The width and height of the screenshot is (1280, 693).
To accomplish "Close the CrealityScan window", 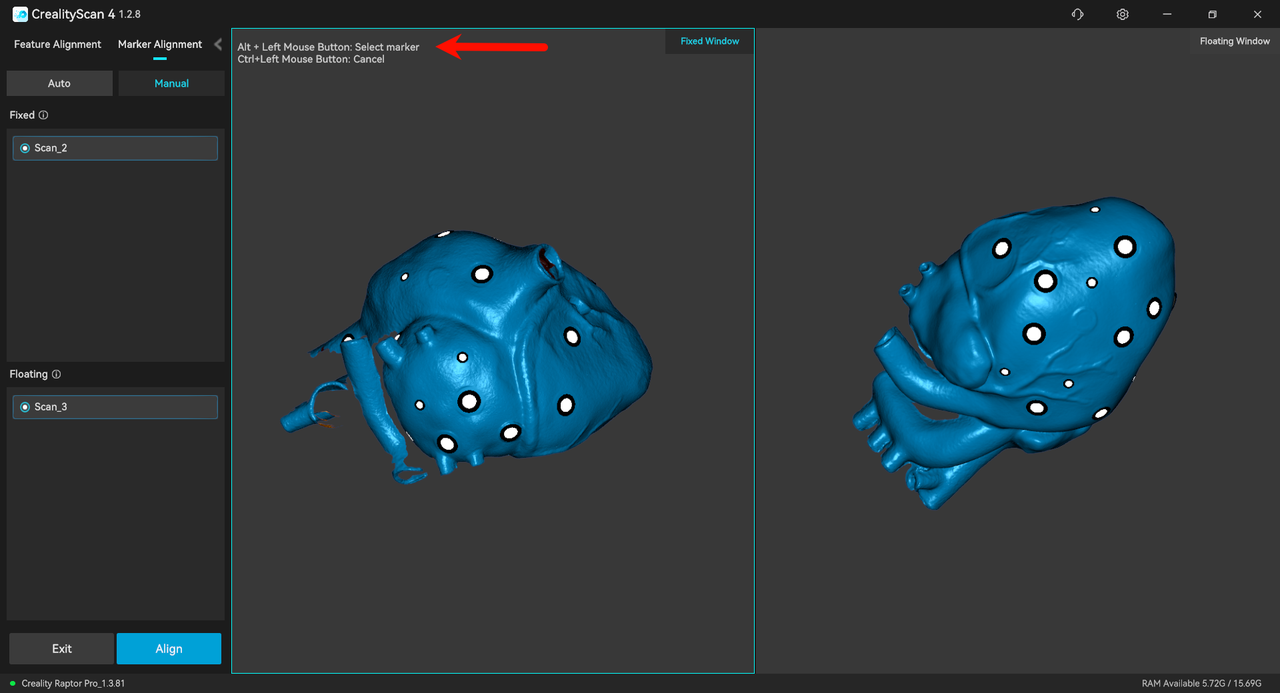I will (1257, 14).
